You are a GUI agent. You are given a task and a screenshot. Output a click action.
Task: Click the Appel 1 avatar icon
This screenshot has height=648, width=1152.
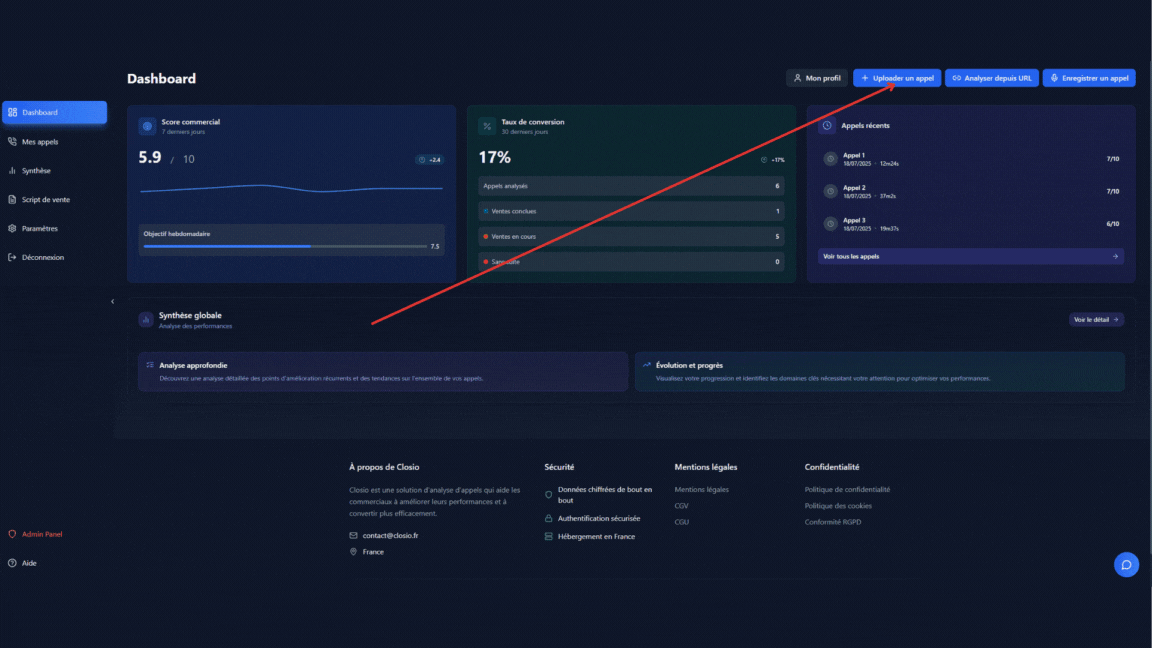(x=830, y=159)
